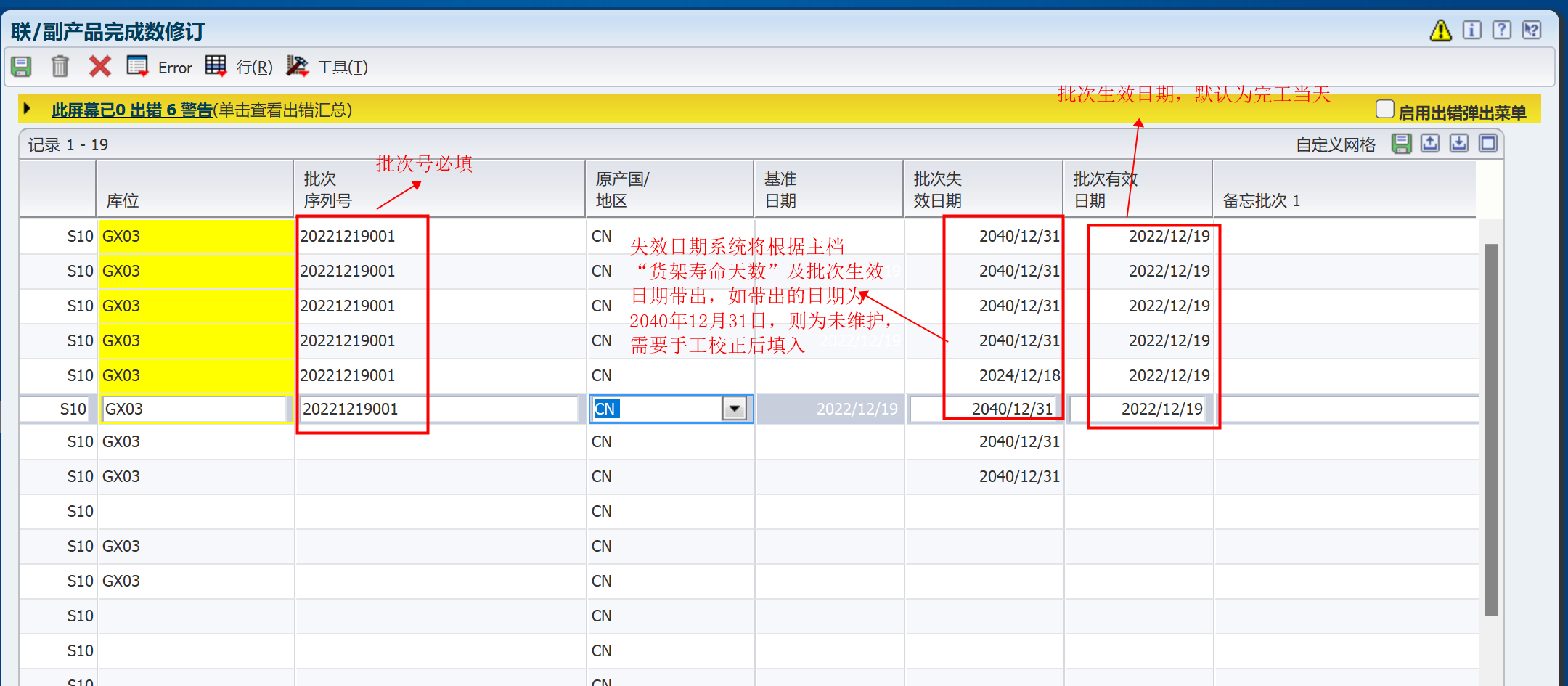Open the 此屏幕已0 出错 6 警告 link
1568x686 pixels.
(x=131, y=110)
